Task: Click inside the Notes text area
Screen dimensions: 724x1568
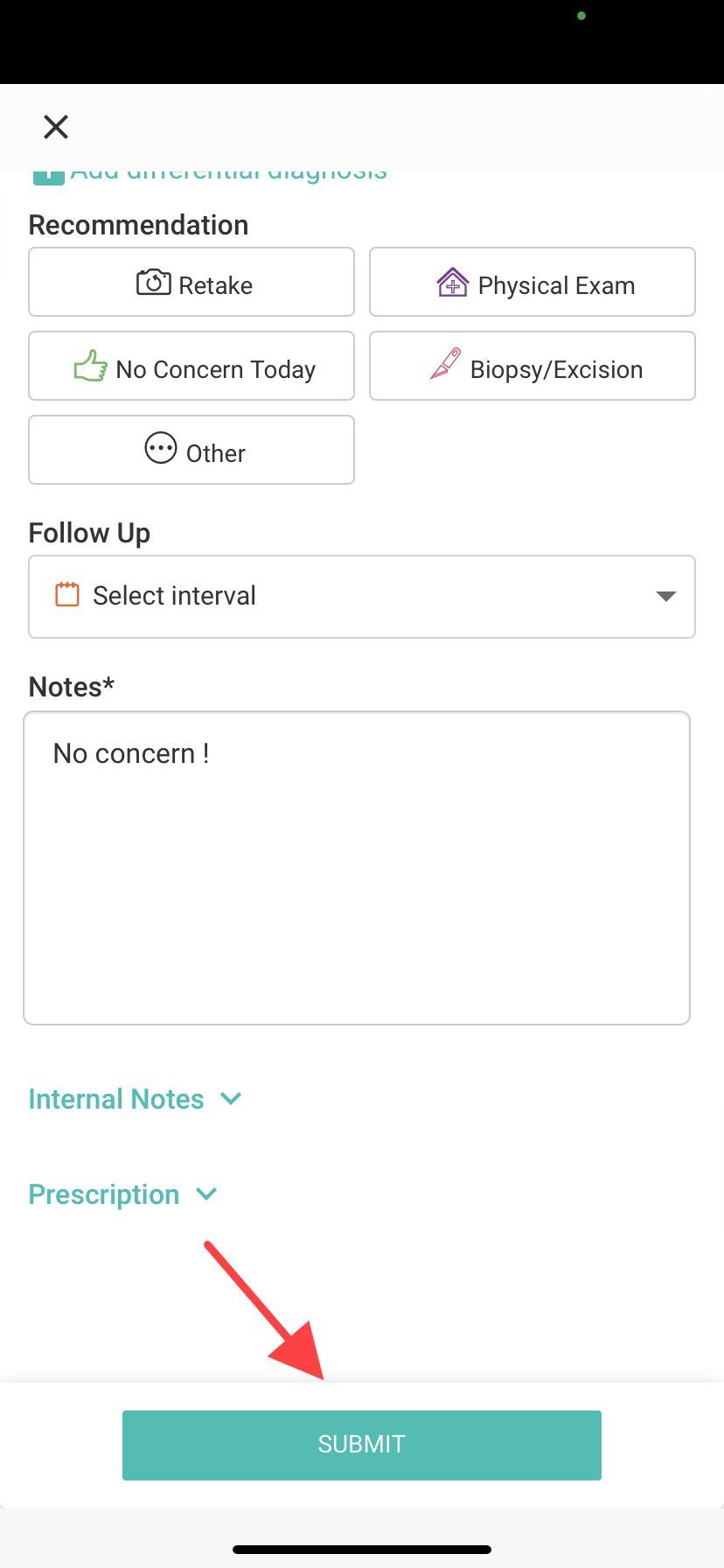Action: [x=357, y=868]
